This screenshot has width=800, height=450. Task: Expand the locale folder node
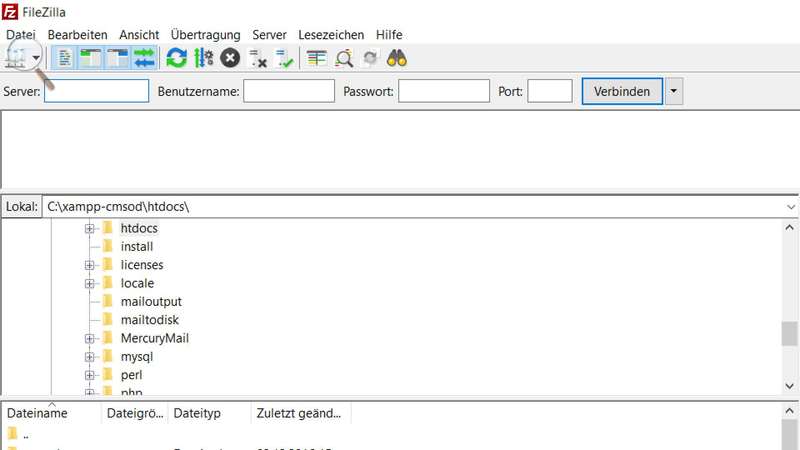coord(89,284)
